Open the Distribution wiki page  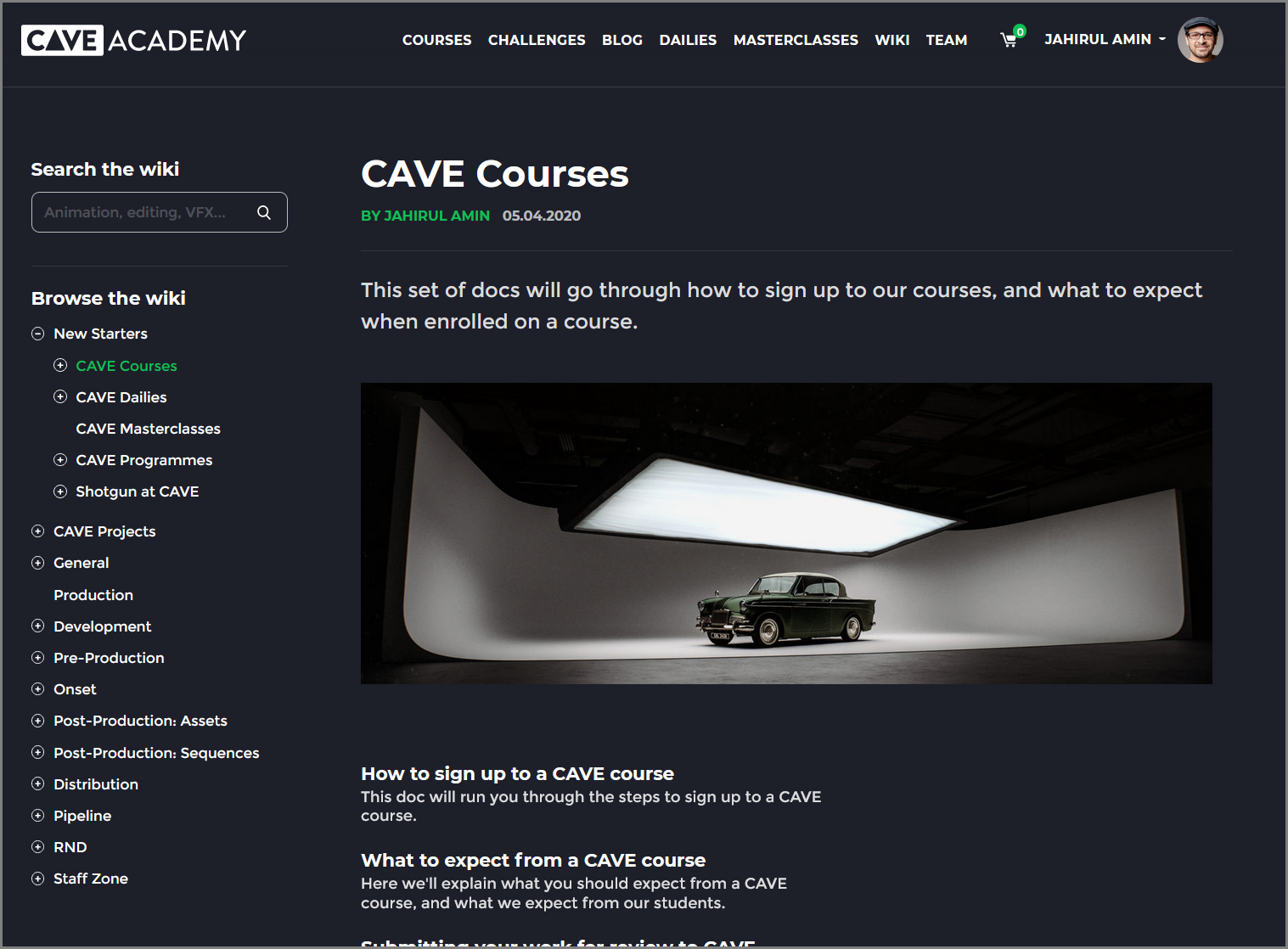[x=96, y=784]
